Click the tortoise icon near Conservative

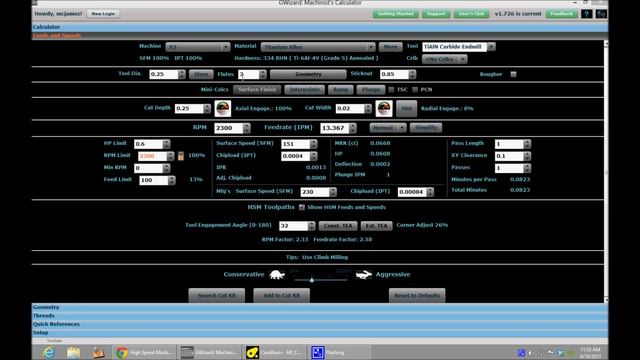tap(277, 274)
